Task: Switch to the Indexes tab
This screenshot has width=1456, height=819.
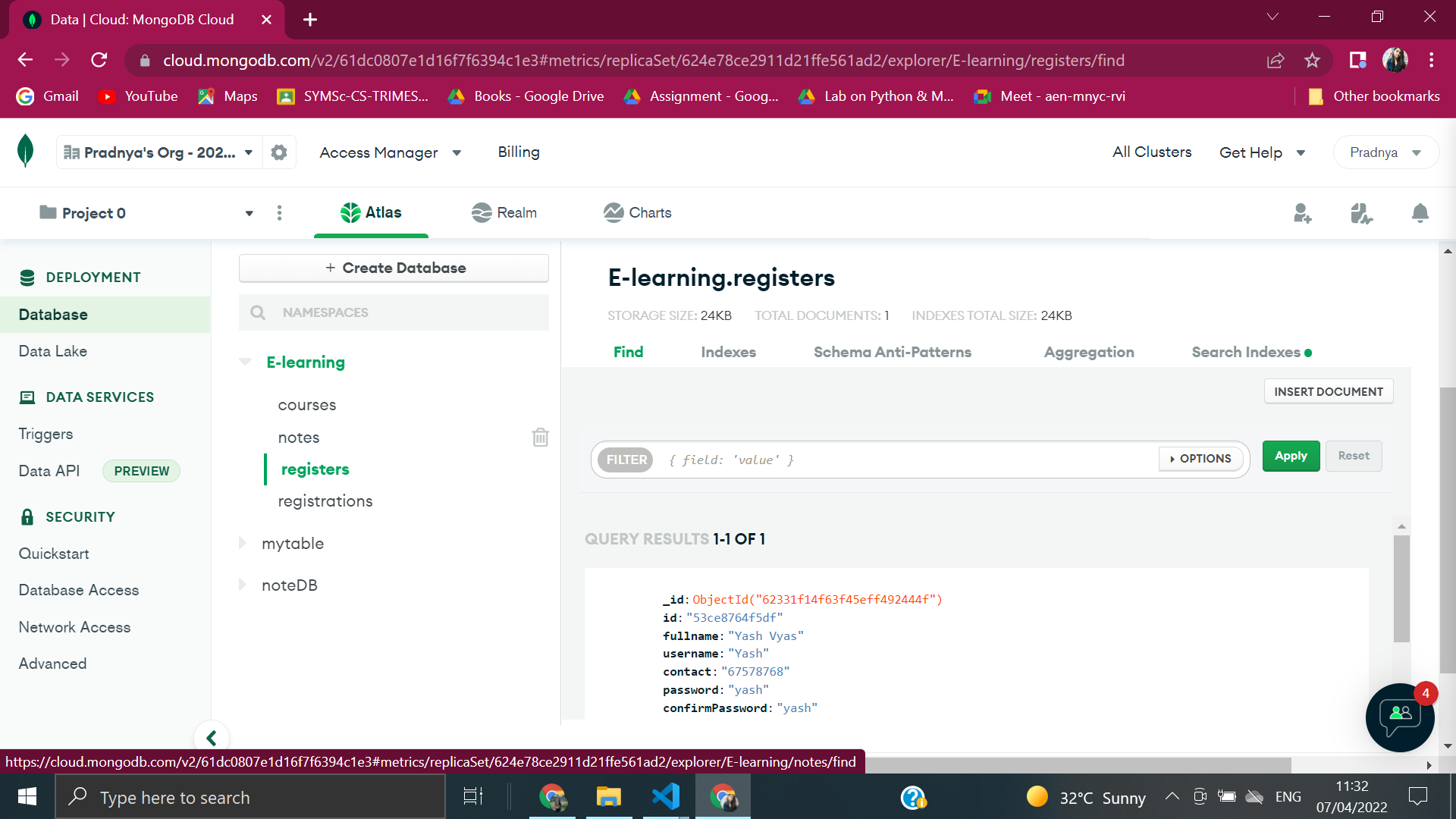Action: (x=728, y=352)
